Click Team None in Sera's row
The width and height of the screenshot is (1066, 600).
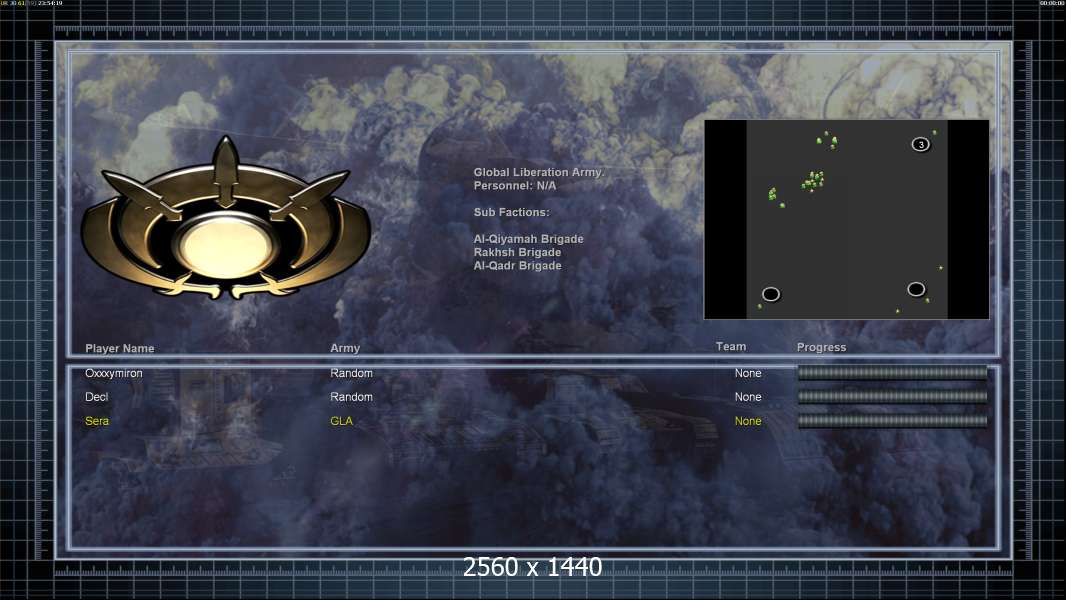pos(748,421)
